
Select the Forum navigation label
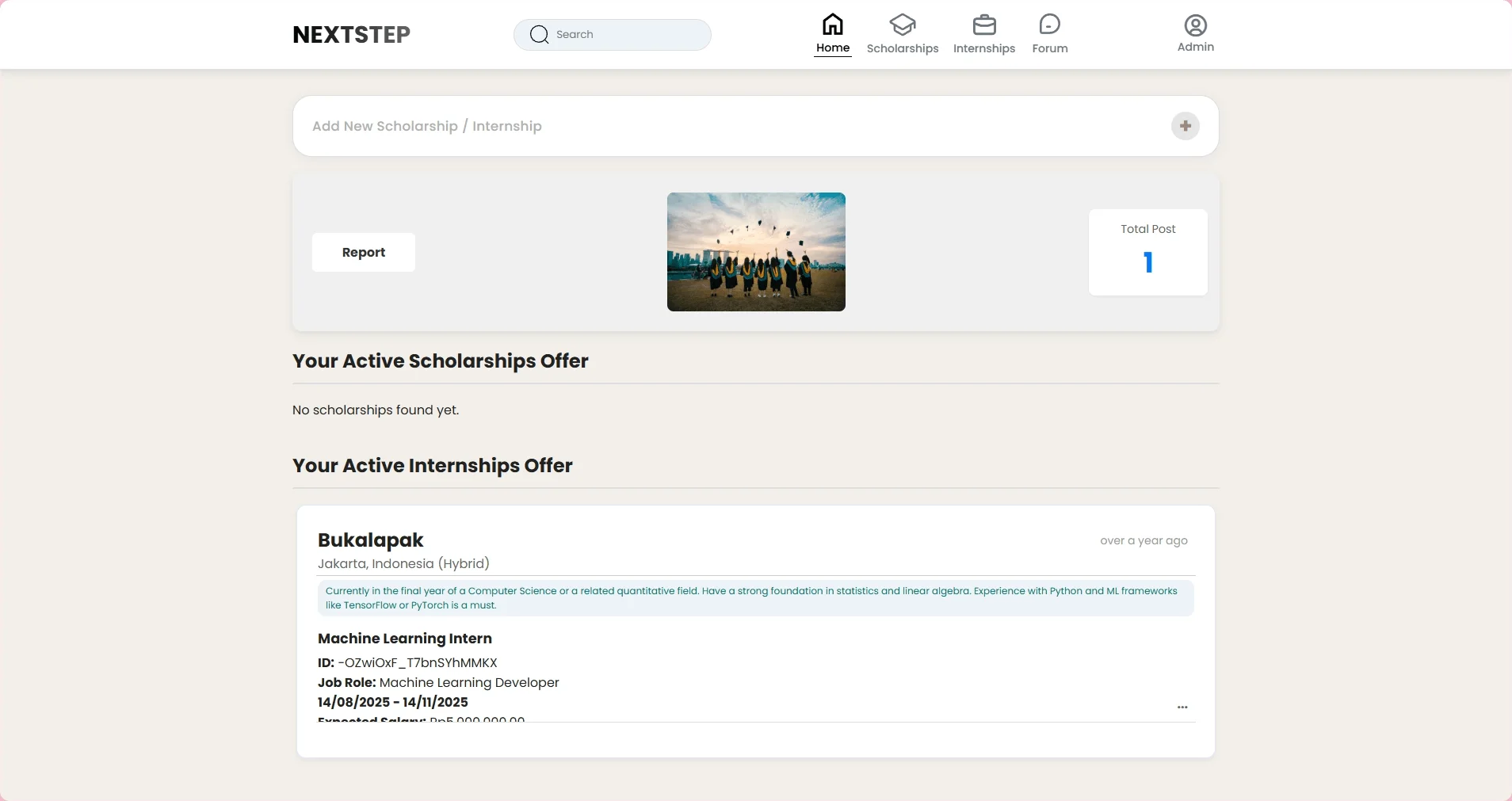pyautogui.click(x=1050, y=48)
